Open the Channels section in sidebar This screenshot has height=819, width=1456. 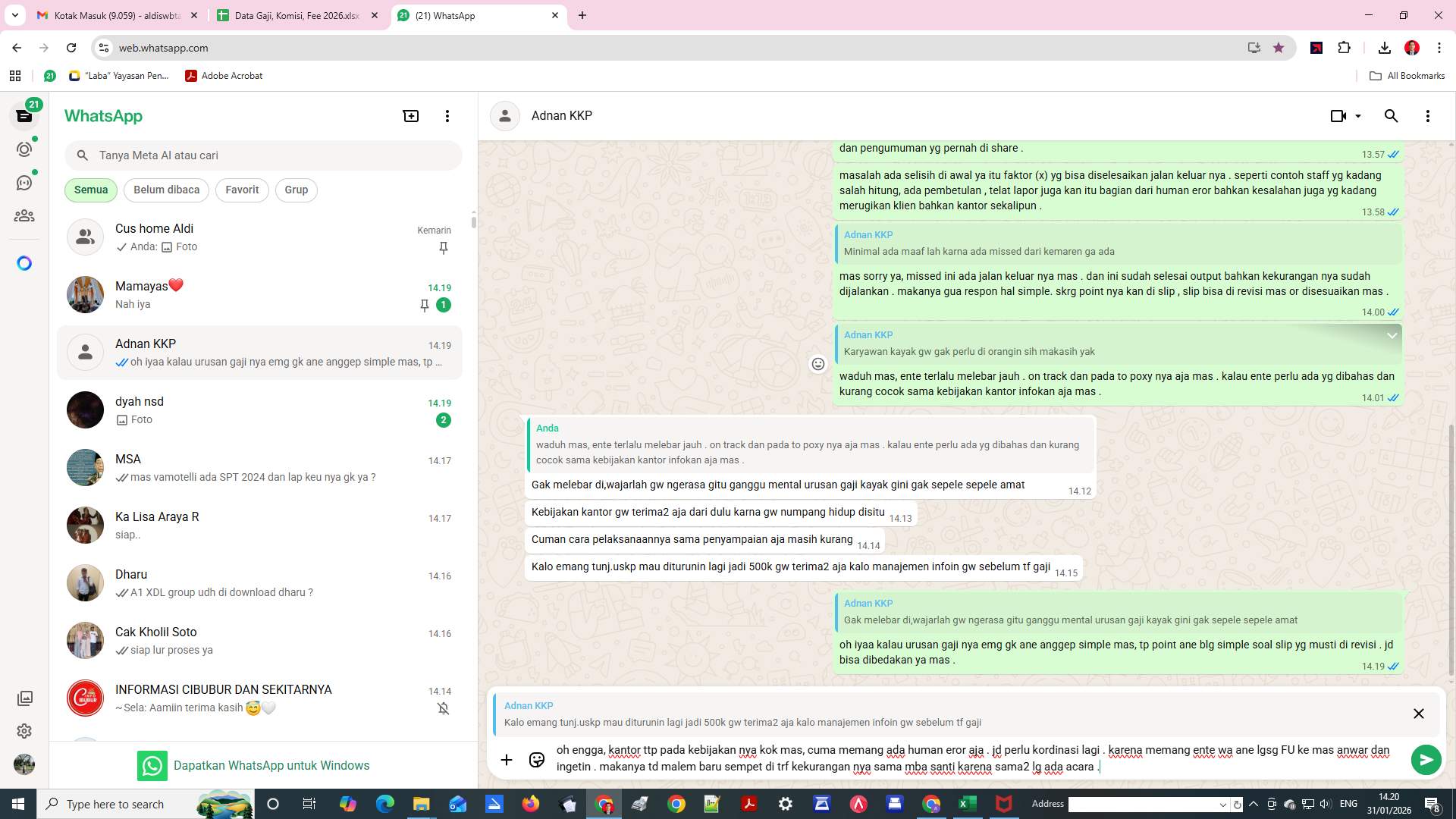(x=25, y=182)
